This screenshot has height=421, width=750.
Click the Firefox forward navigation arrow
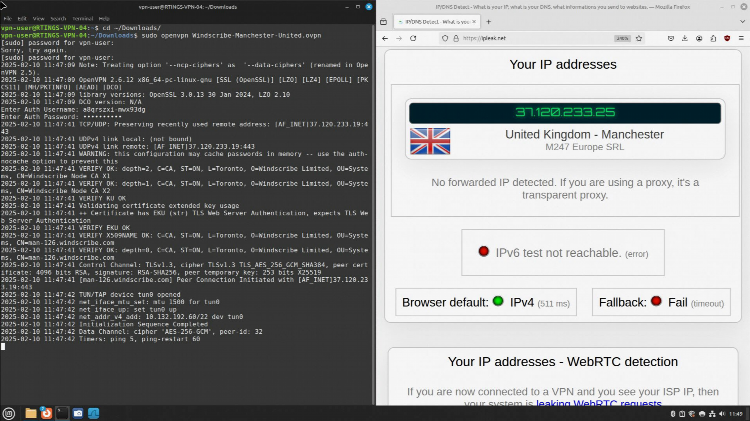(x=399, y=38)
